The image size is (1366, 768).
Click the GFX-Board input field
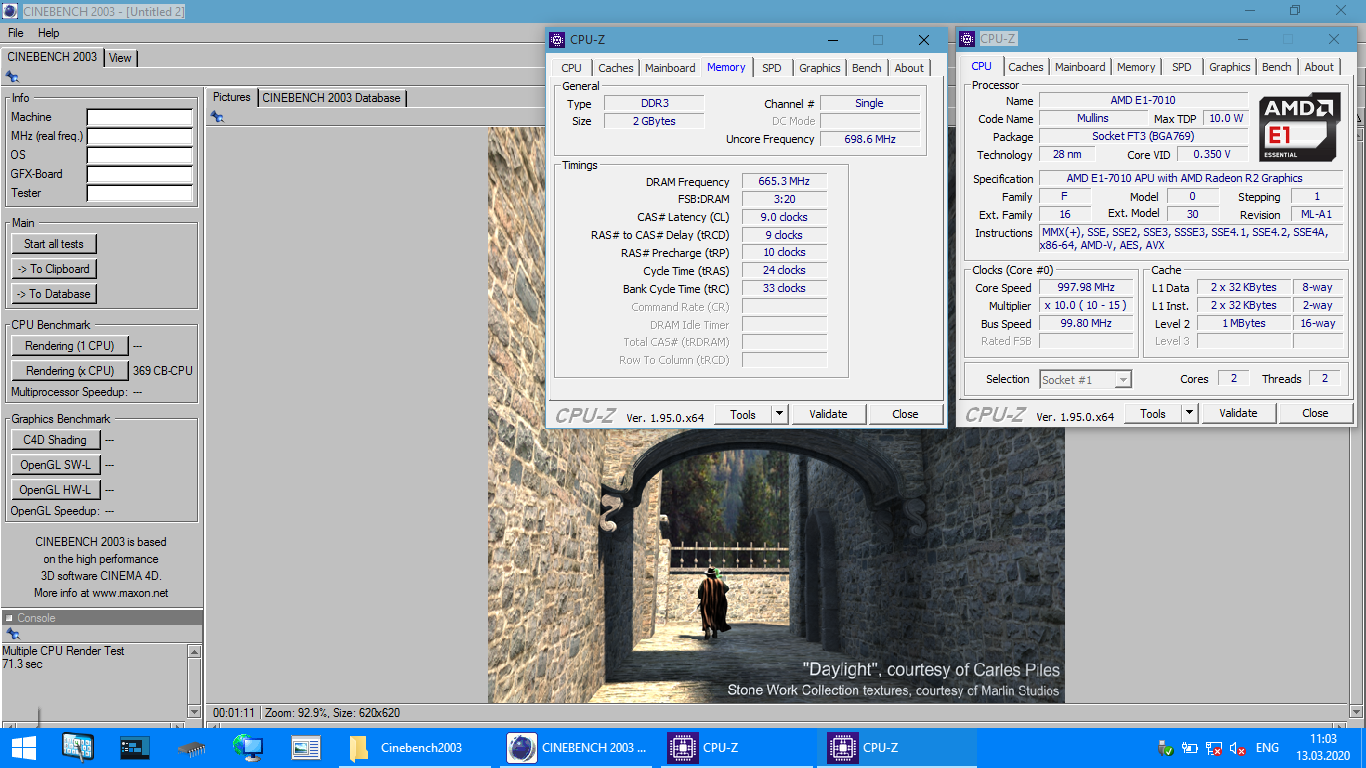click(139, 175)
